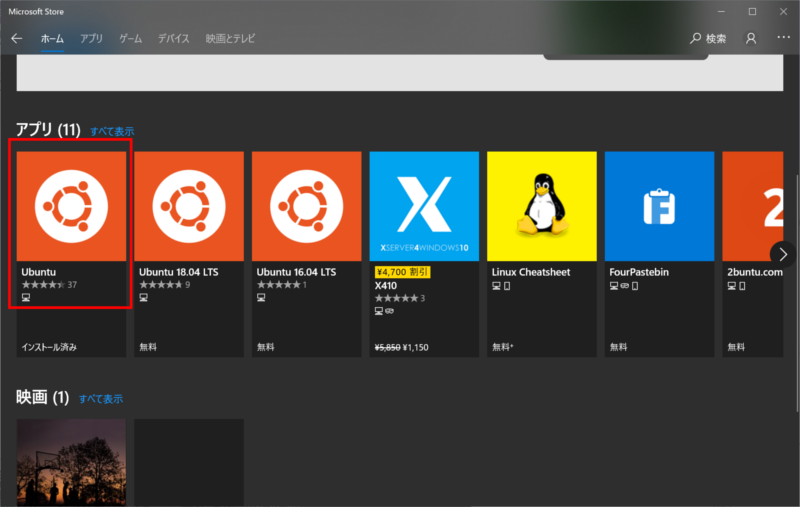The height and width of the screenshot is (507, 800).
Task: Open the movie thumbnail under 映画
Action: (71, 462)
